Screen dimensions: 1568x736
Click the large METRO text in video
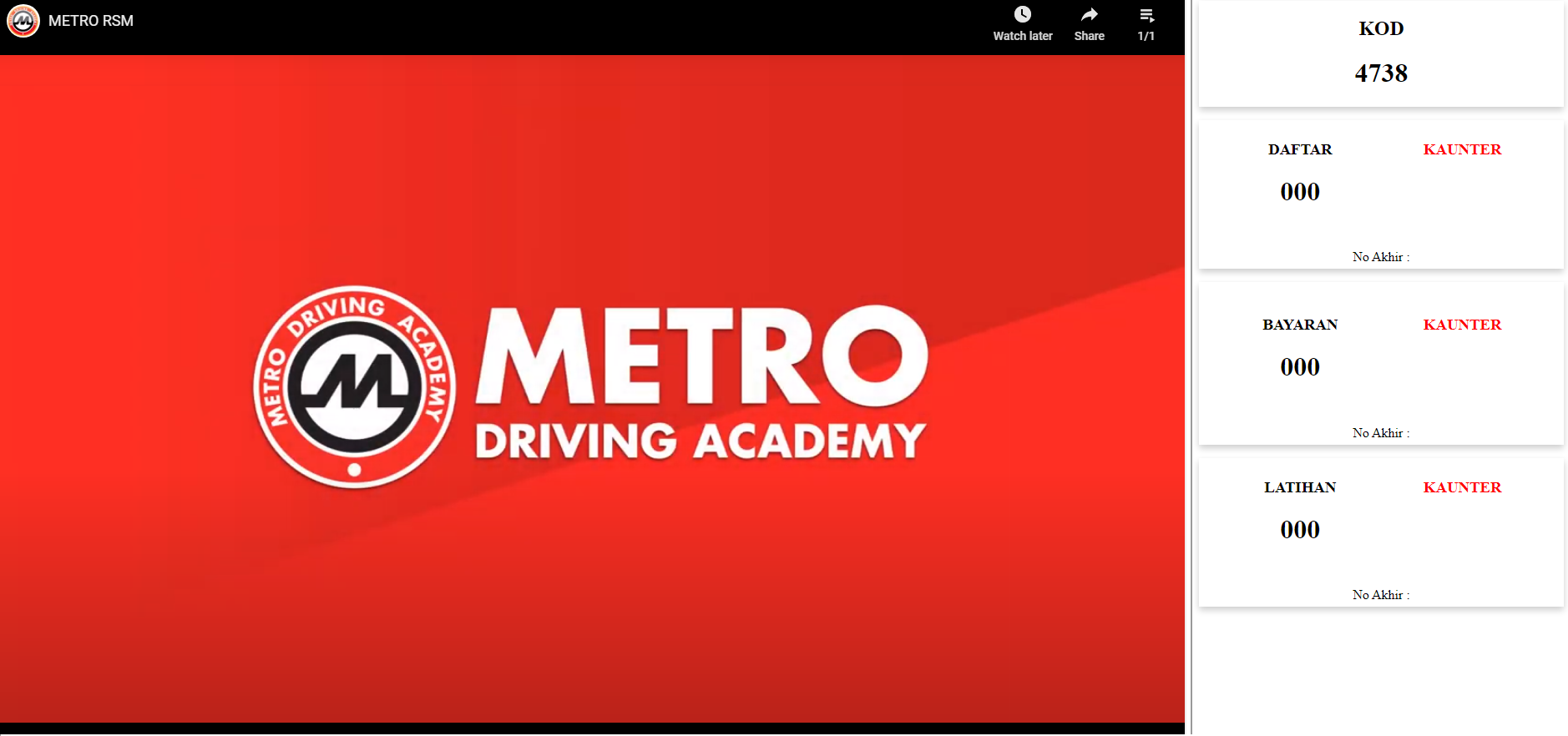(701, 356)
